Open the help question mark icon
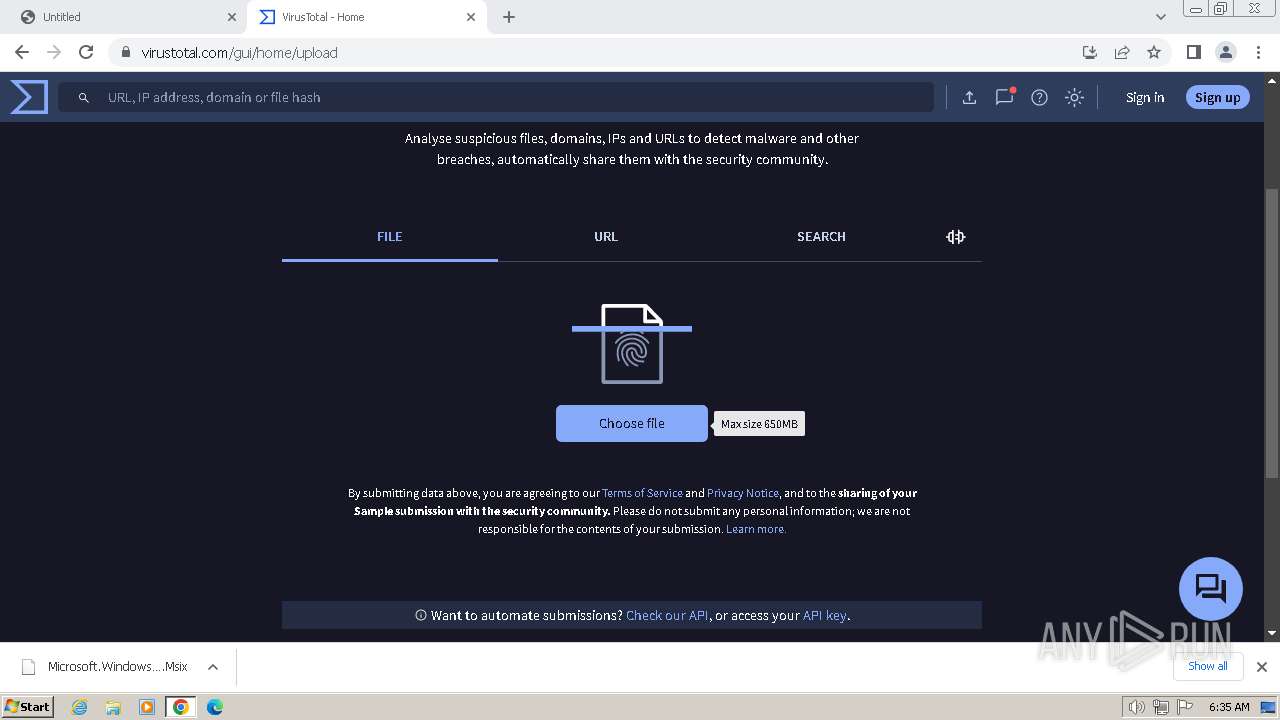Image resolution: width=1280 pixels, height=720 pixels. pyautogui.click(x=1040, y=97)
